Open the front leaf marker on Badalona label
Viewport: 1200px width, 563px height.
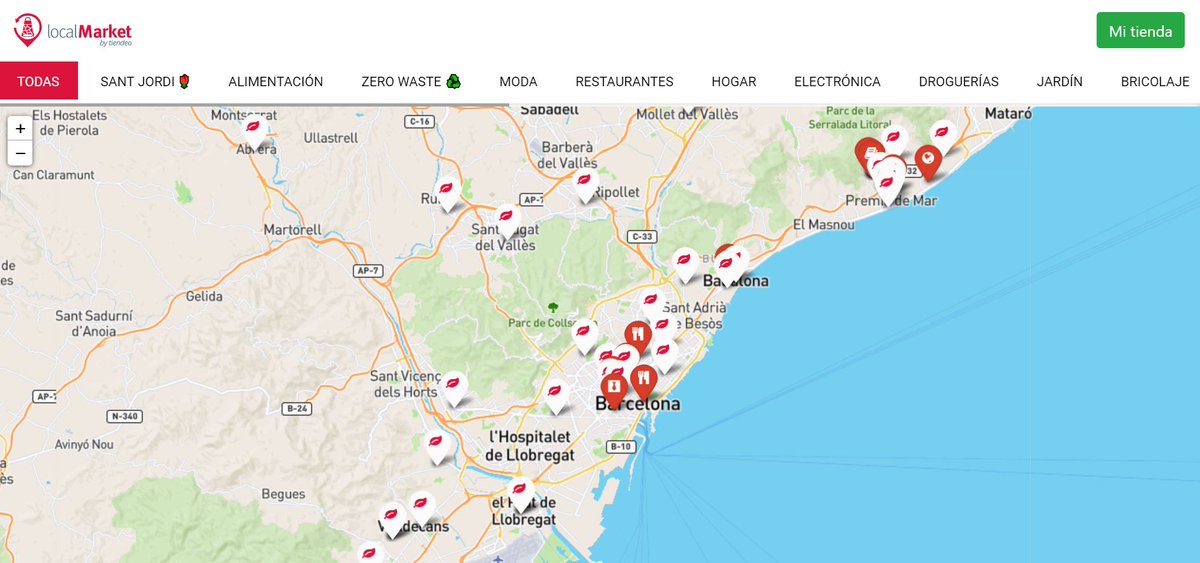click(x=726, y=267)
